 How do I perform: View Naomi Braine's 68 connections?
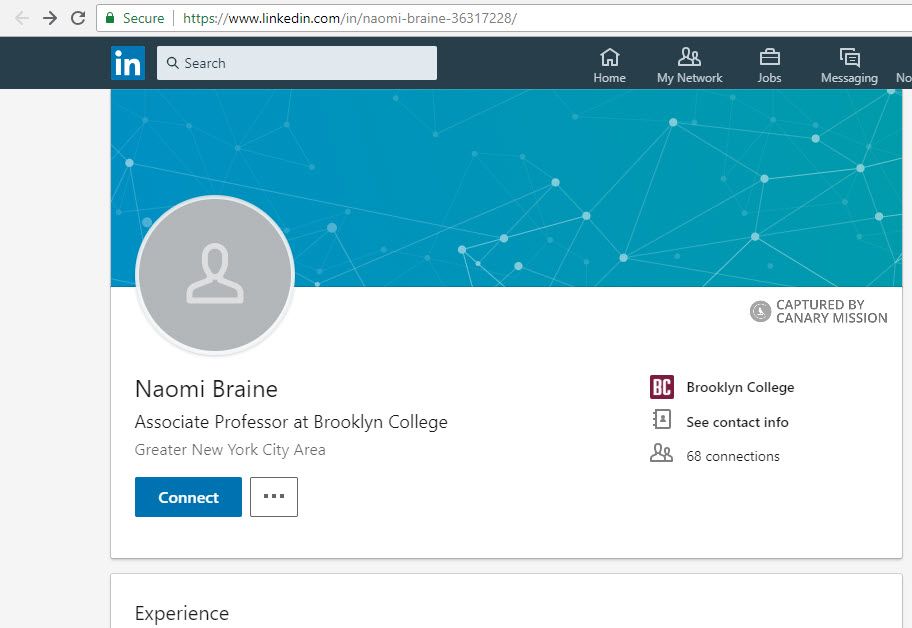[x=732, y=456]
